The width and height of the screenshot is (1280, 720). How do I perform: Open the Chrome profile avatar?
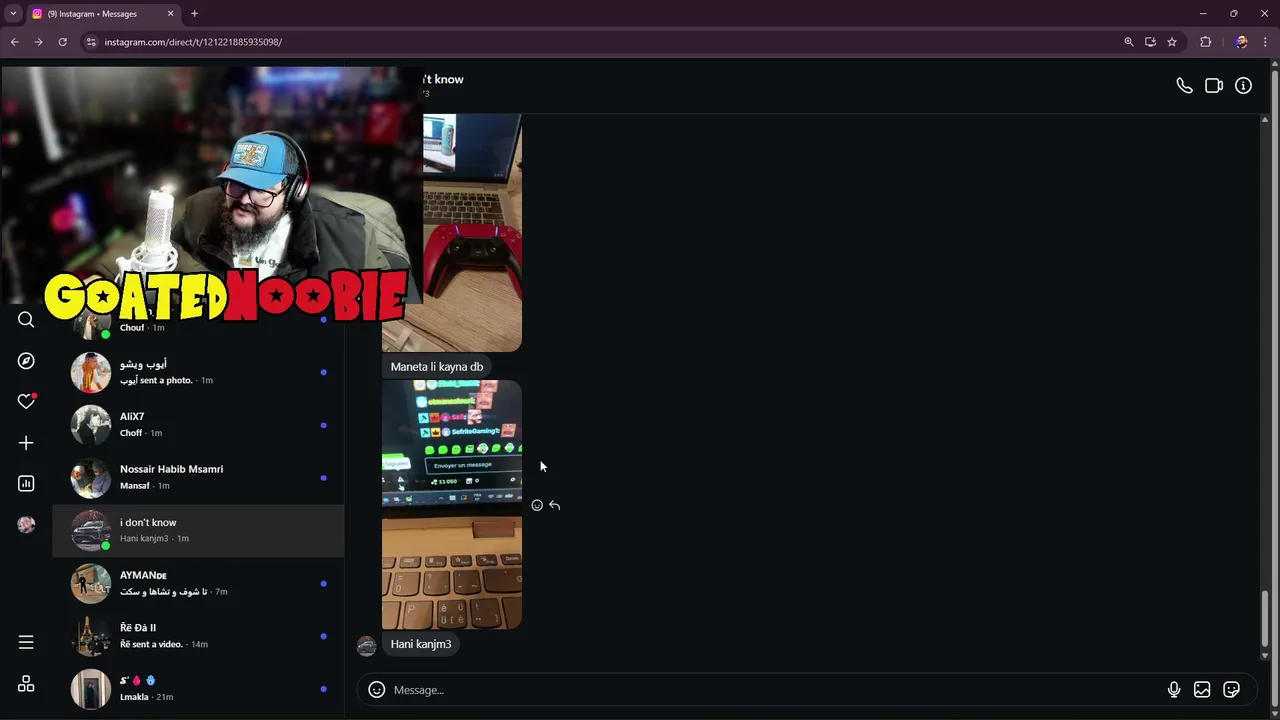click(x=1241, y=42)
